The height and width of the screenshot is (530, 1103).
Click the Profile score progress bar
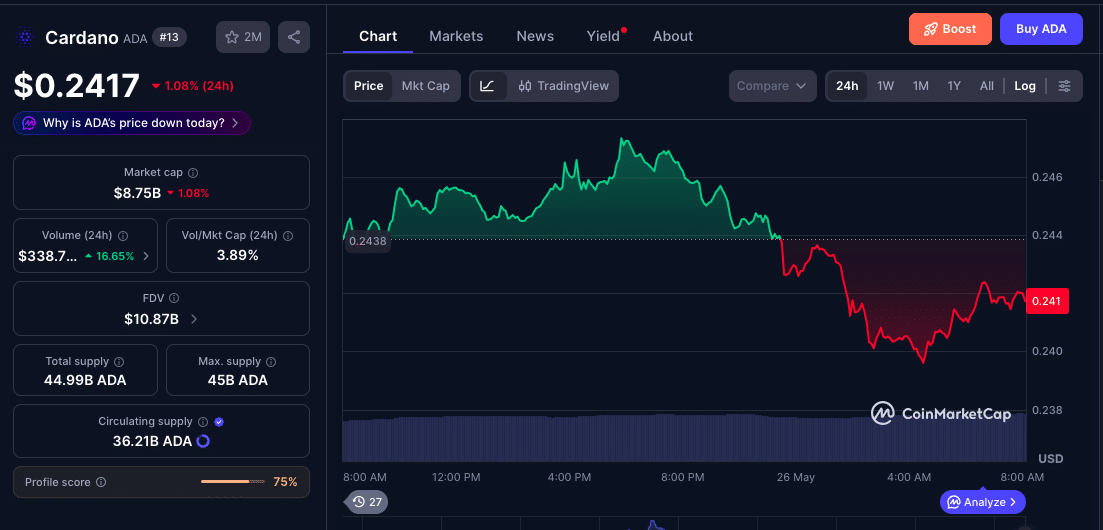point(232,482)
